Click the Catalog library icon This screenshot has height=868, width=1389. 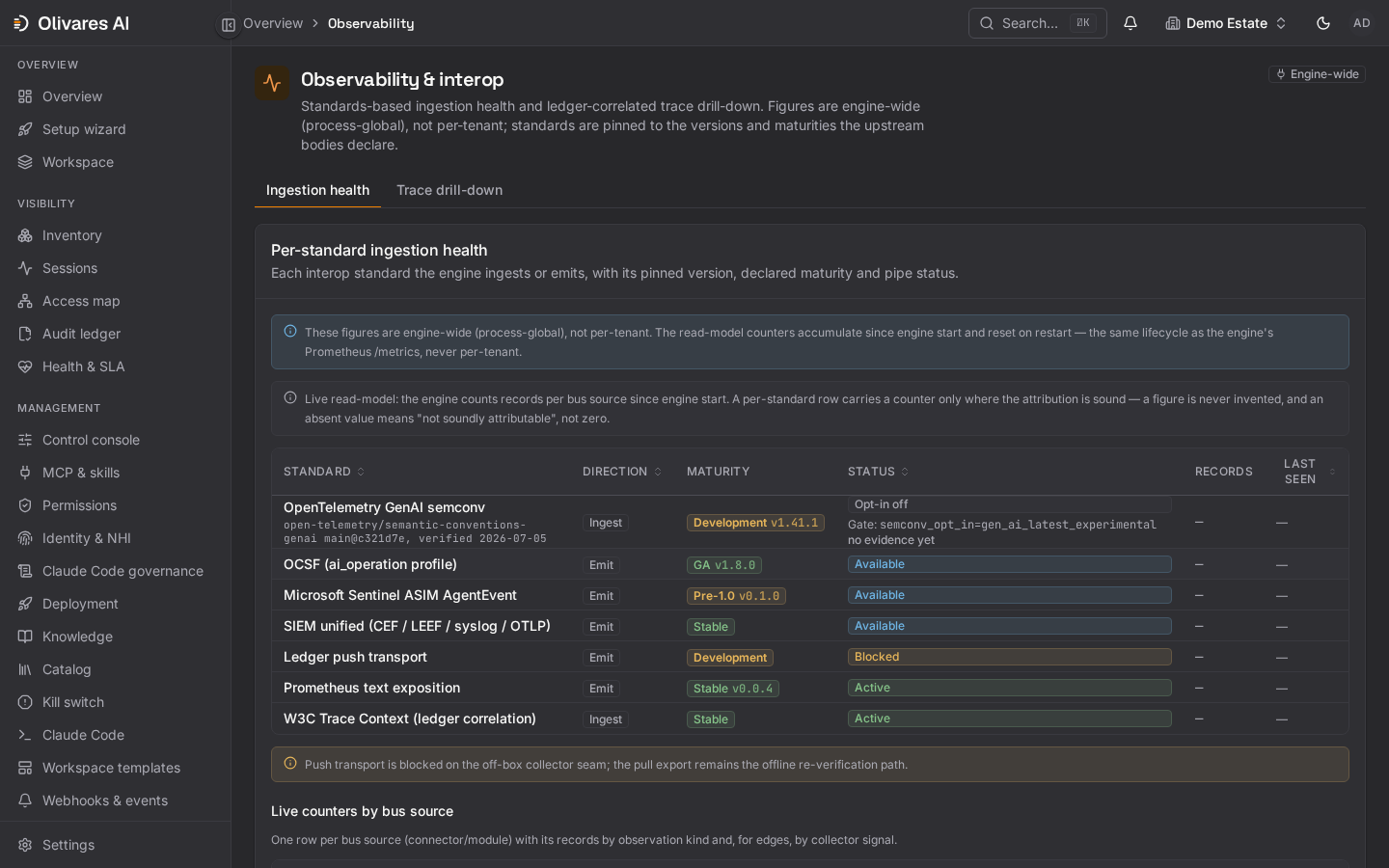tap(25, 669)
